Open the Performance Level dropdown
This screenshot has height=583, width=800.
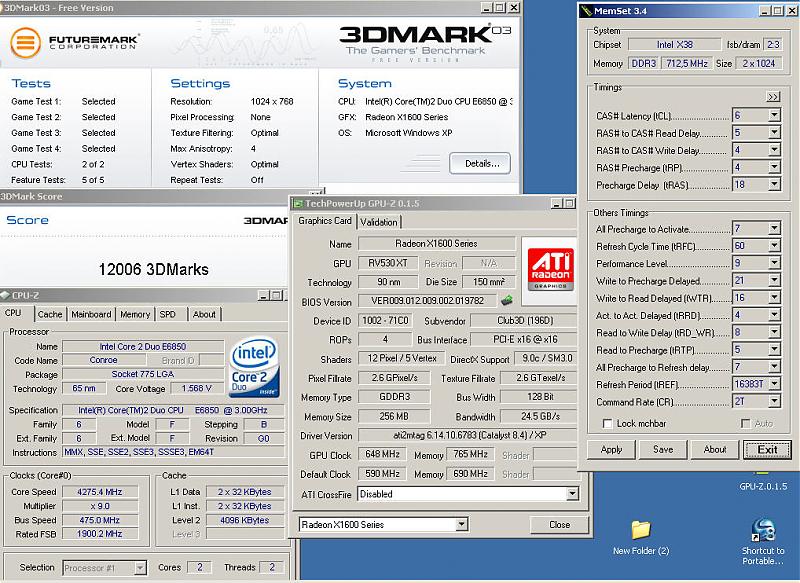tap(774, 263)
